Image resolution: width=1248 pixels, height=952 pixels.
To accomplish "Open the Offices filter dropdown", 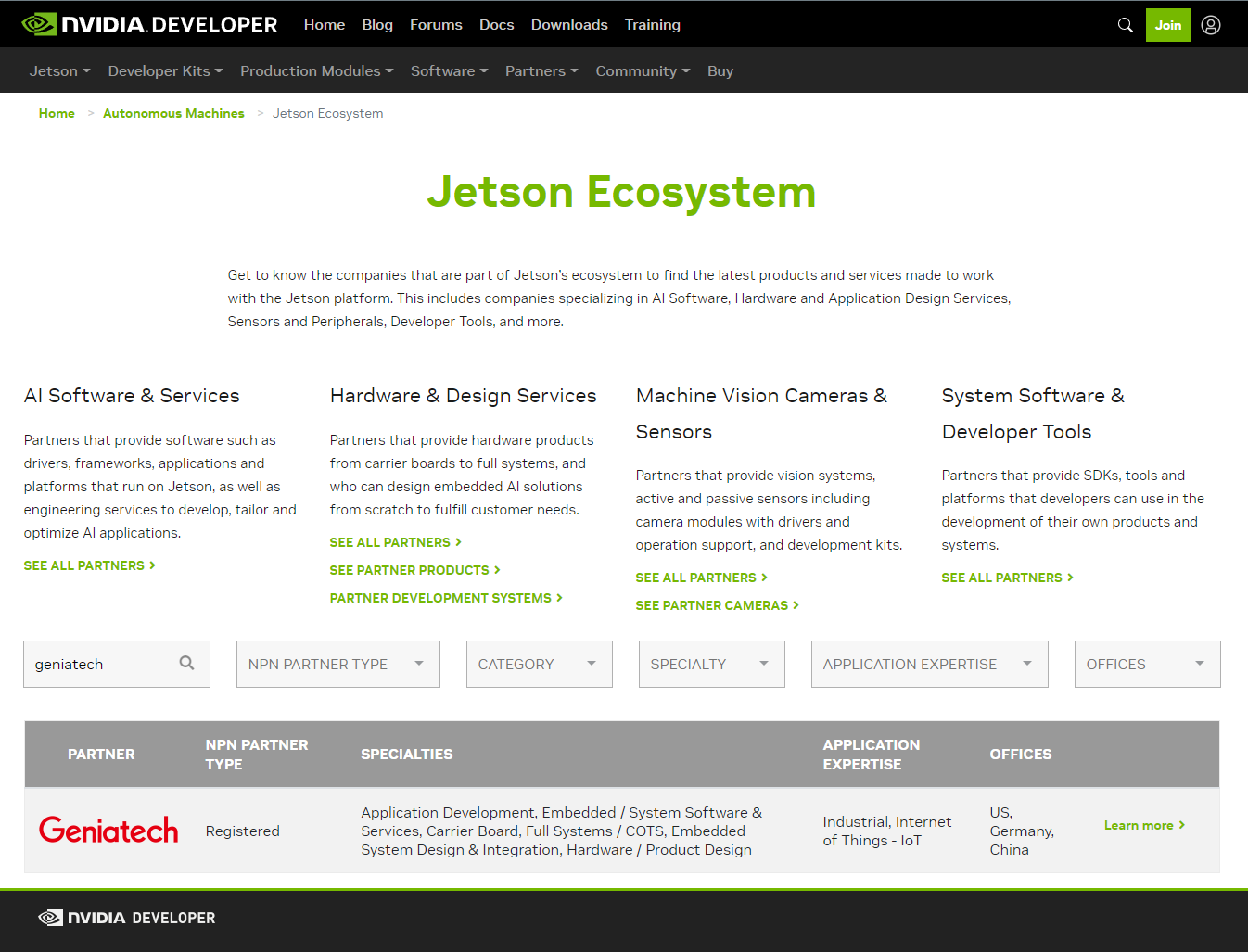I will click(1148, 664).
